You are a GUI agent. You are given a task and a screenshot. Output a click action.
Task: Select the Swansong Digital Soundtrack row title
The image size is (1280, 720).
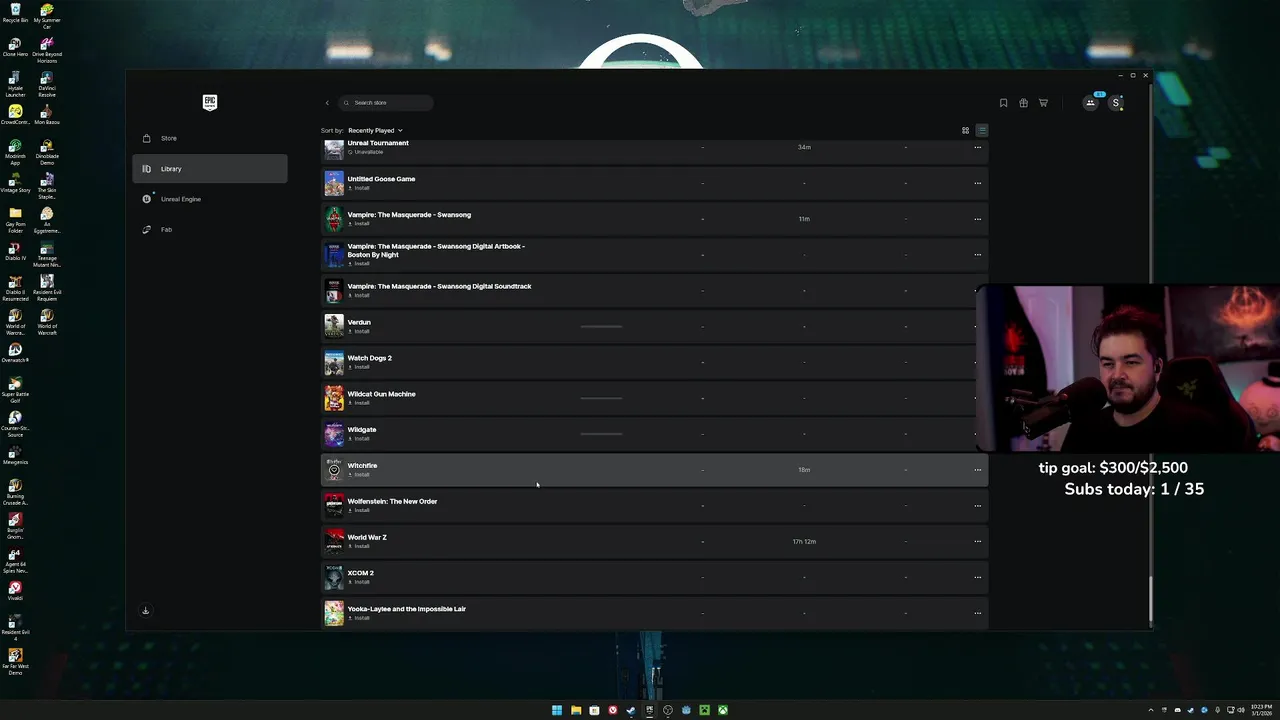tap(439, 286)
